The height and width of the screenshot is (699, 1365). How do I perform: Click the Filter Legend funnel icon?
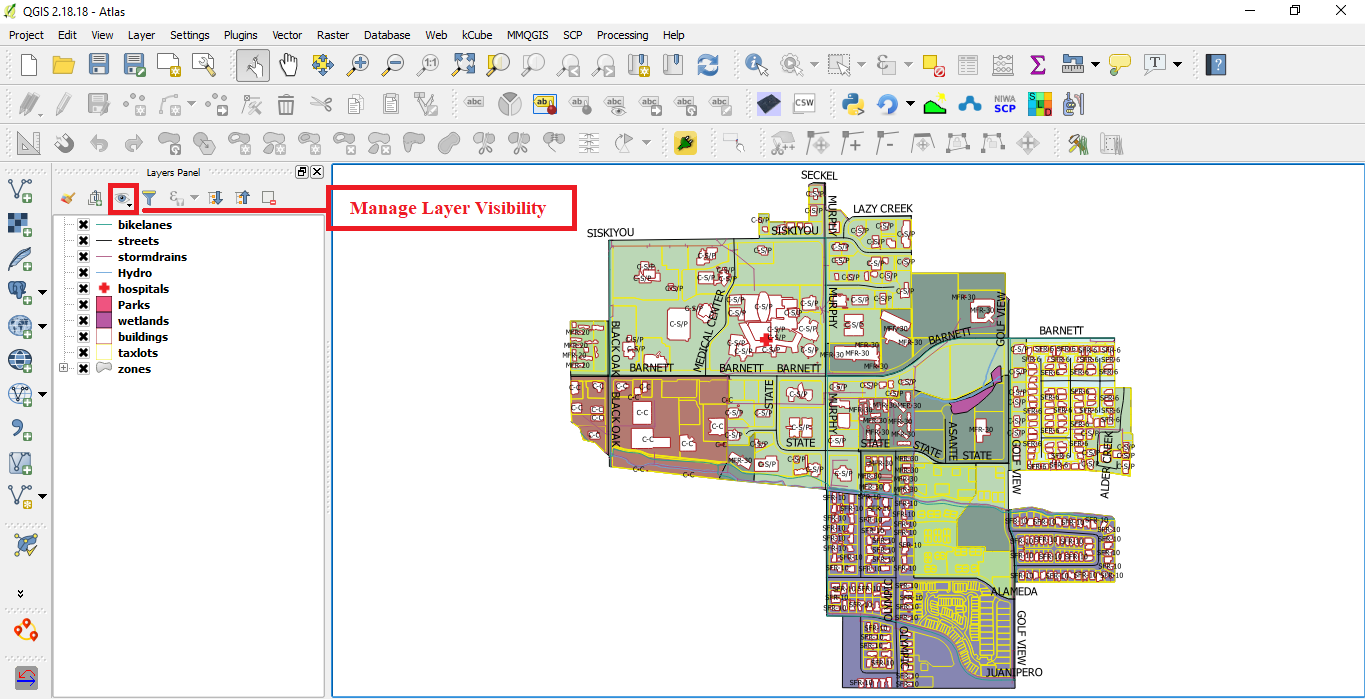click(149, 198)
